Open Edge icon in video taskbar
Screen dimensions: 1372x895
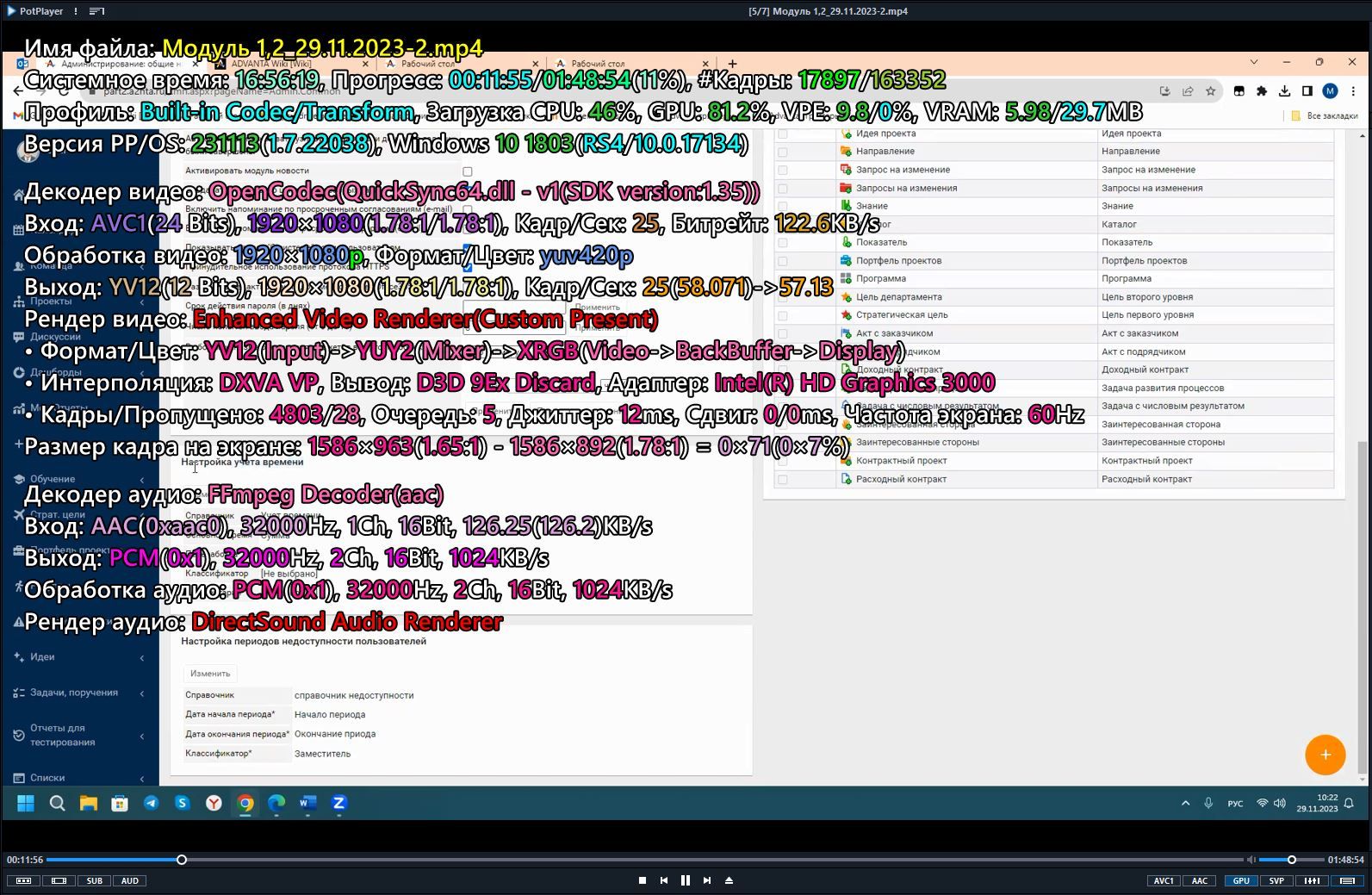[276, 803]
